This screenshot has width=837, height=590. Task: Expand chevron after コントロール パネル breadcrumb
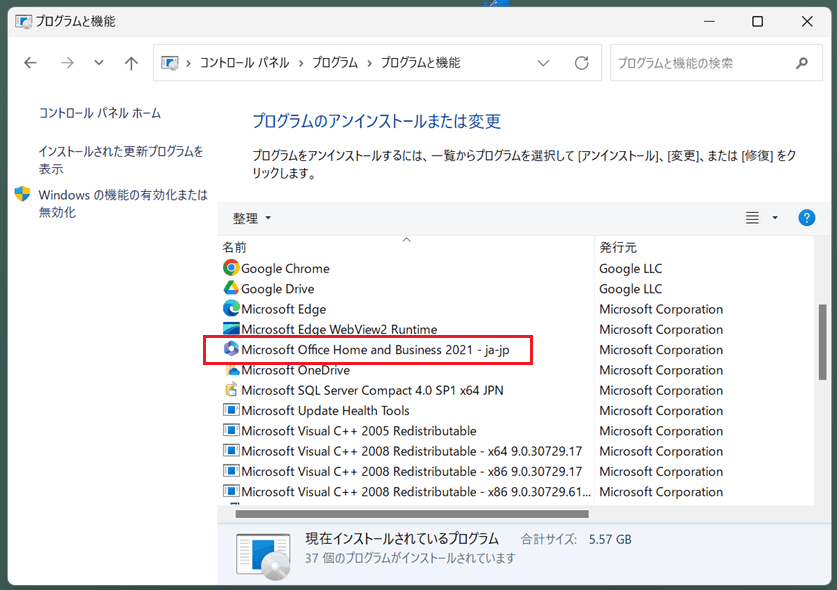point(301,63)
